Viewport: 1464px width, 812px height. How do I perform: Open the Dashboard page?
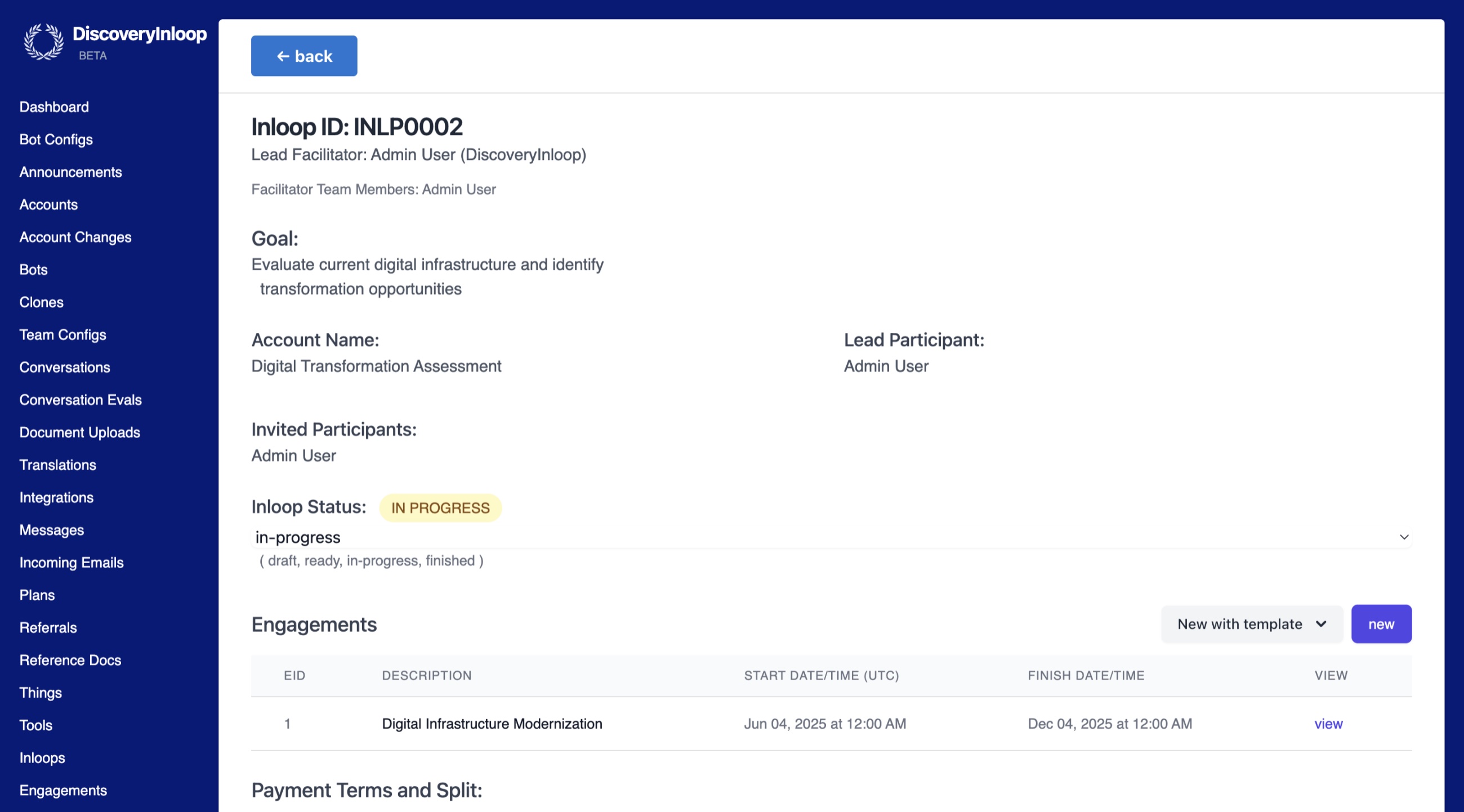[x=54, y=107]
